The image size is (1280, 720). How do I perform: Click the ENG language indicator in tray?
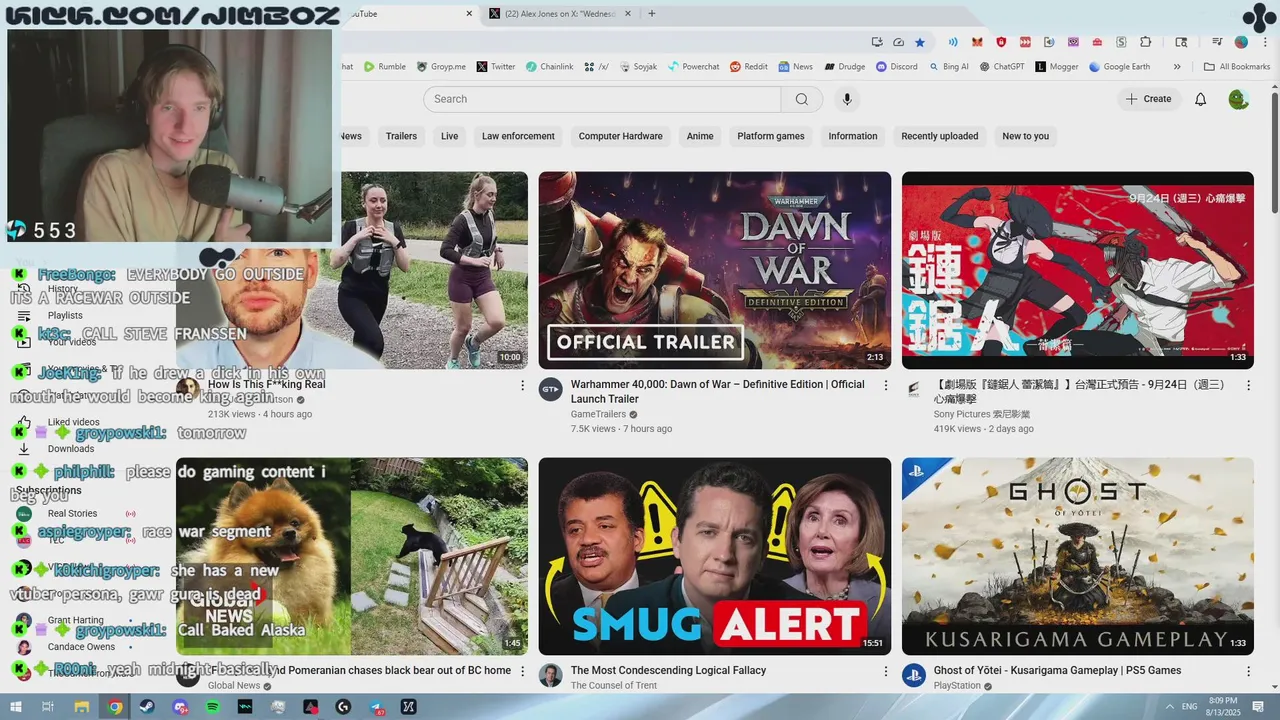1189,707
